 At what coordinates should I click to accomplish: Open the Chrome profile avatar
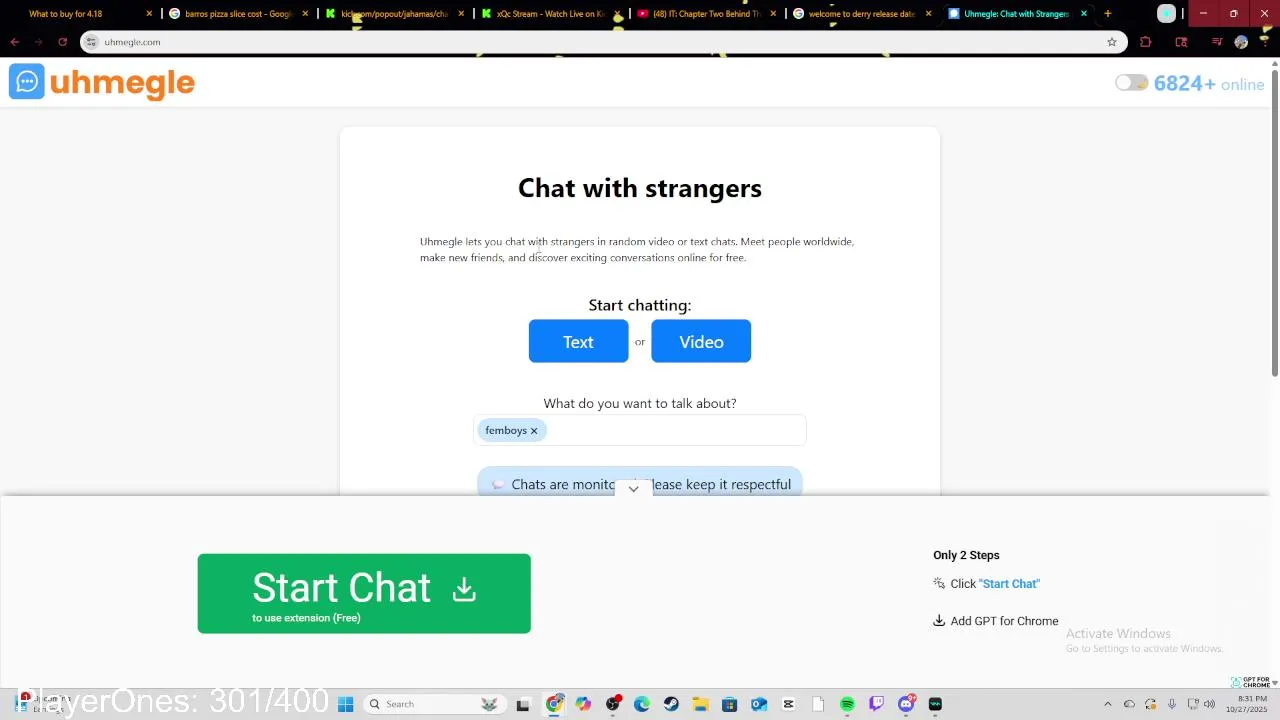coord(1241,42)
